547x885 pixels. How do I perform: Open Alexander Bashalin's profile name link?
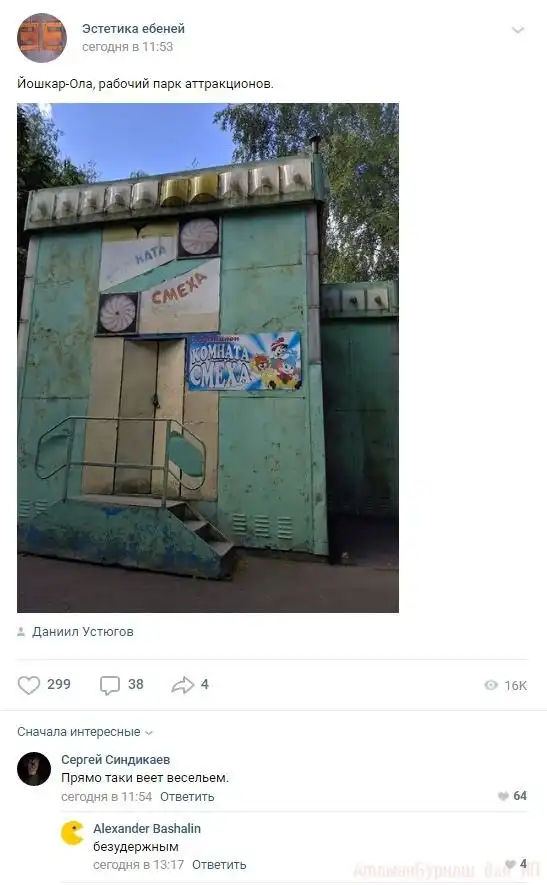(x=147, y=829)
